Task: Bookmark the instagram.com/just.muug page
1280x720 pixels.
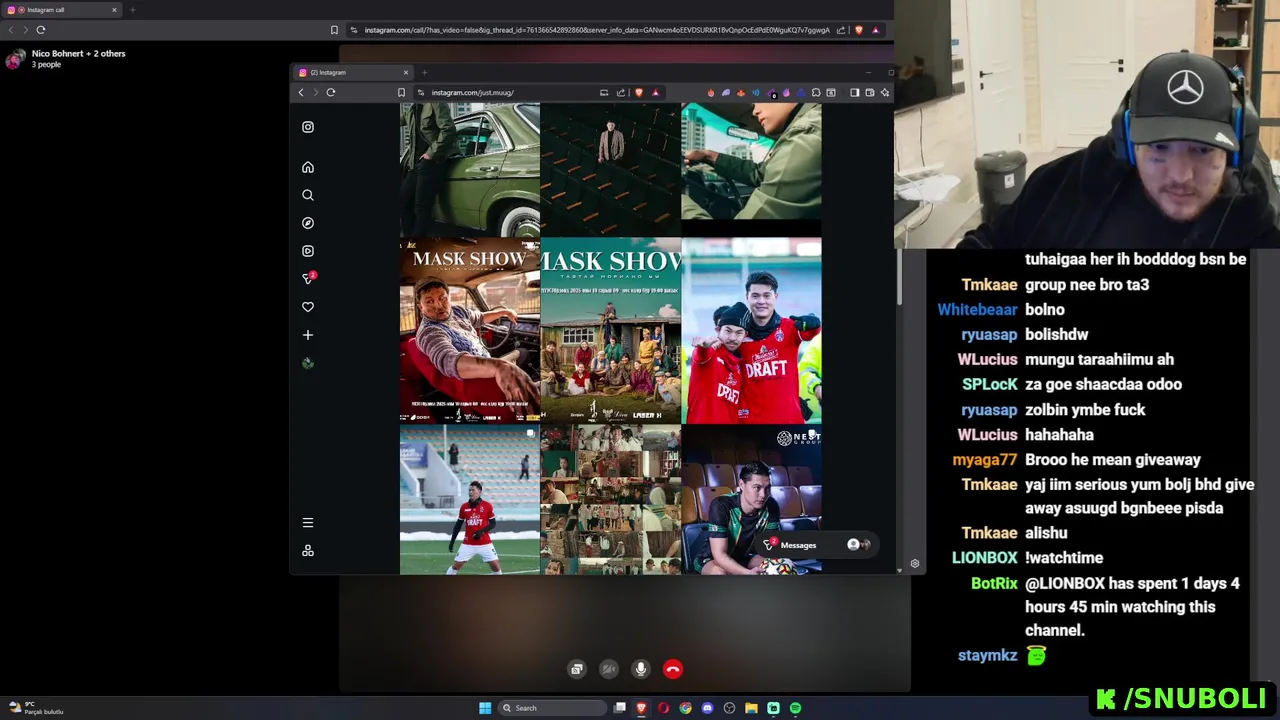Action: coord(401,92)
